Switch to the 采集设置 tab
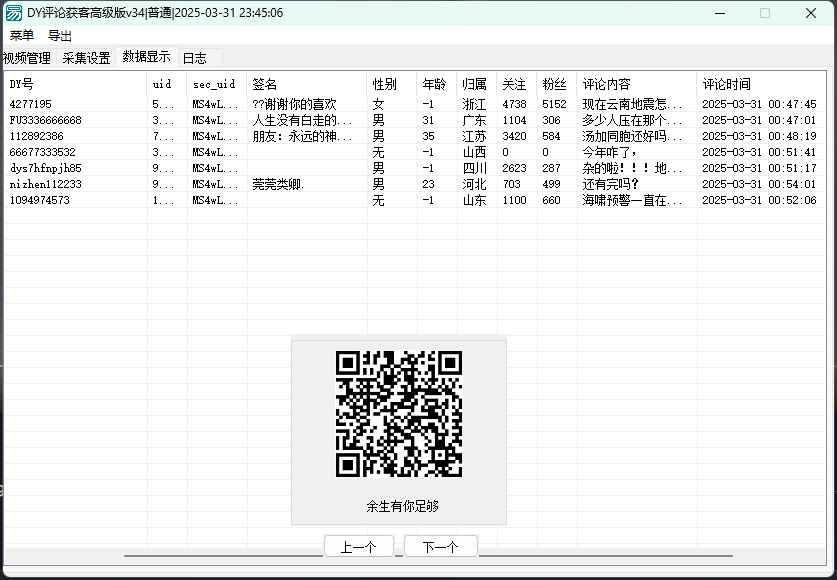This screenshot has height=580, width=837. [x=86, y=58]
